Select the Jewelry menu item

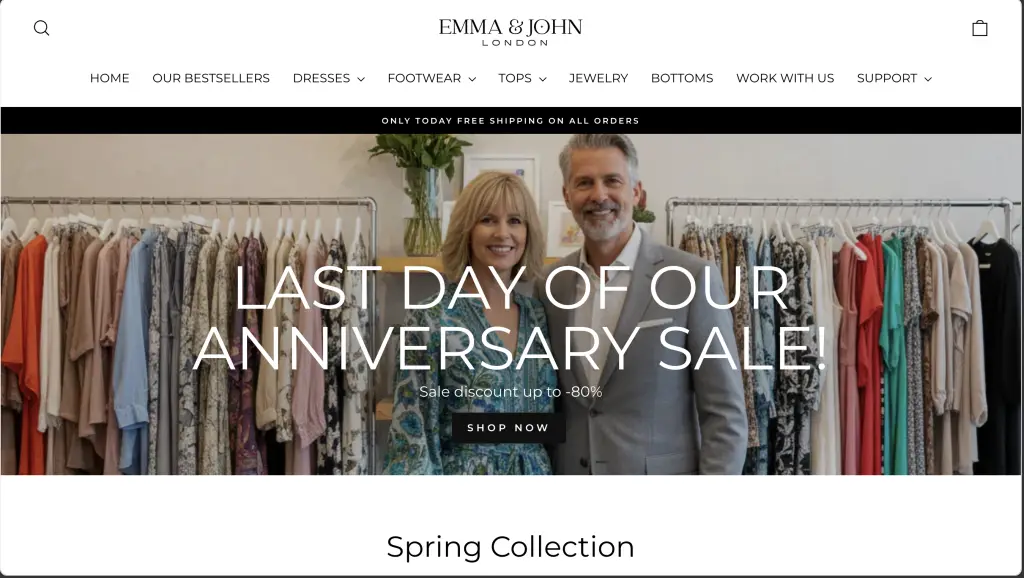(598, 78)
